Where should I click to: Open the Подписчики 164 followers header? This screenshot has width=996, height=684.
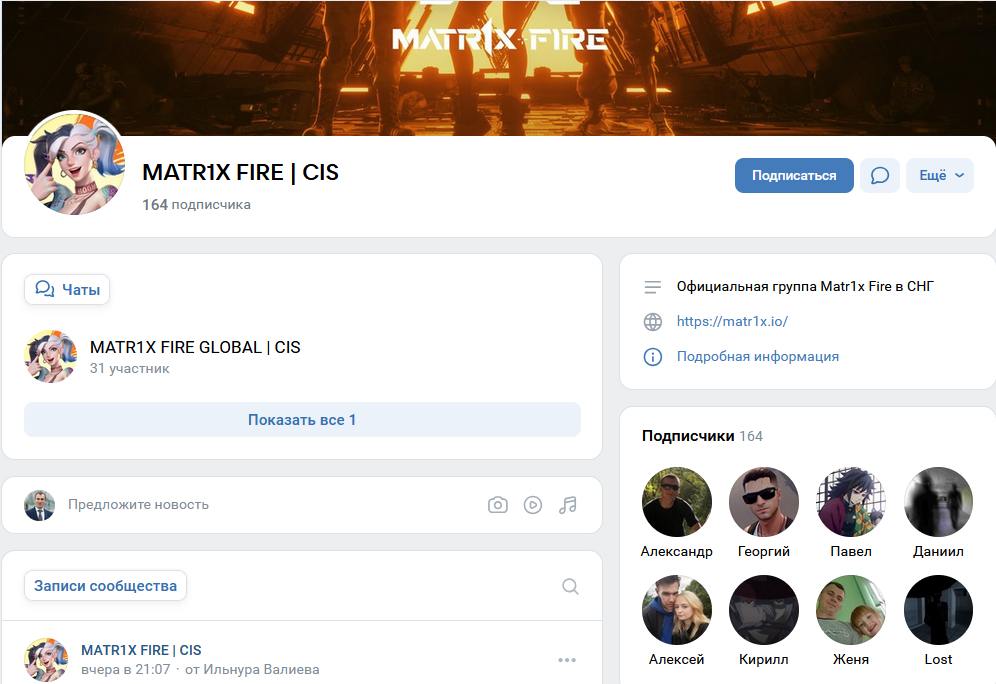702,436
